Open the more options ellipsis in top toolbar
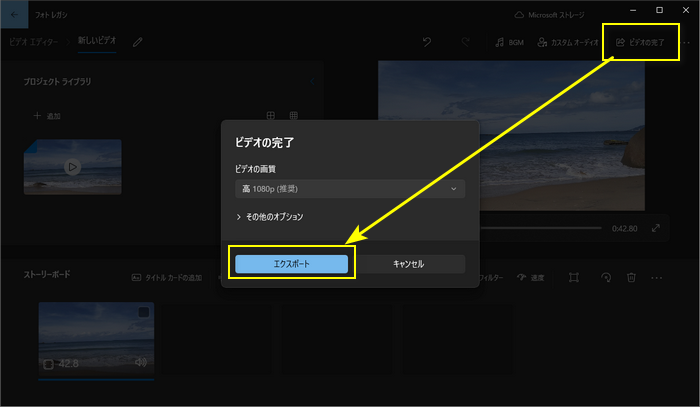Viewport: 700px width, 407px height. (x=687, y=43)
